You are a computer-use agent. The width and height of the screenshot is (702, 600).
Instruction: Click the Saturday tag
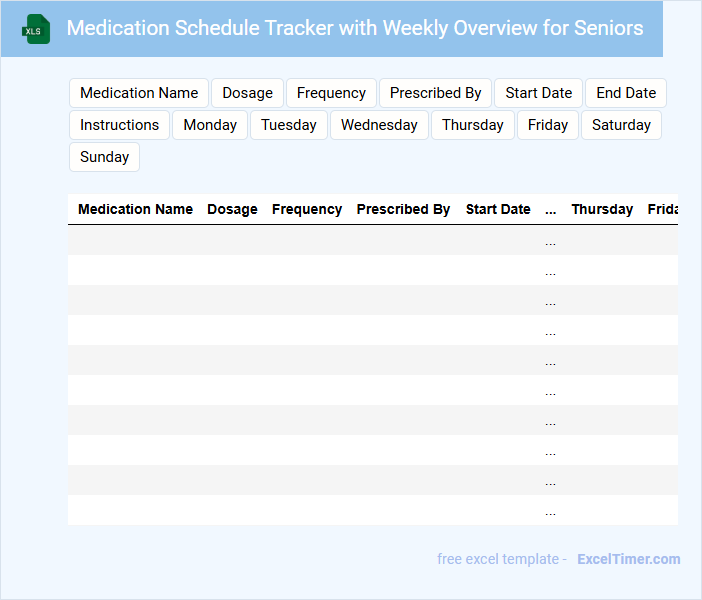pos(621,125)
